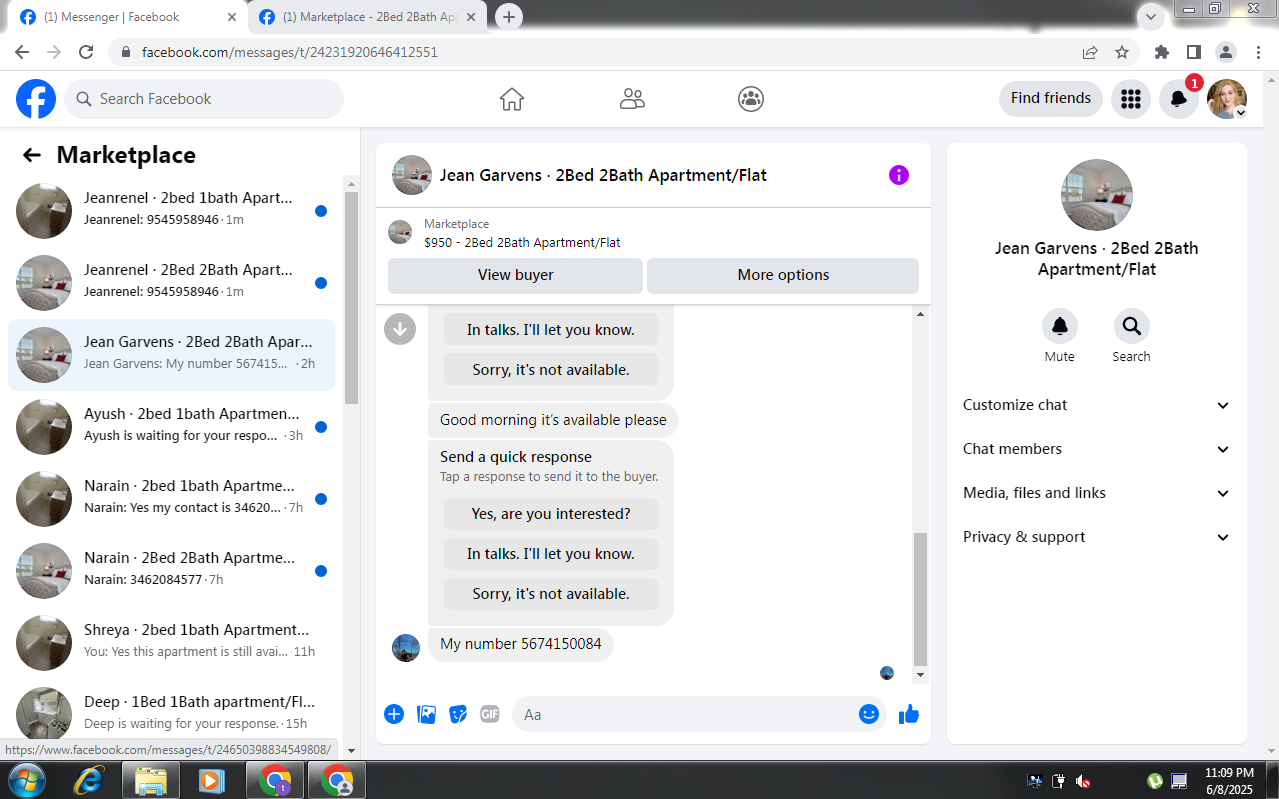Launch Internet Explorer from taskbar
This screenshot has height=799, width=1279.
pos(90,780)
